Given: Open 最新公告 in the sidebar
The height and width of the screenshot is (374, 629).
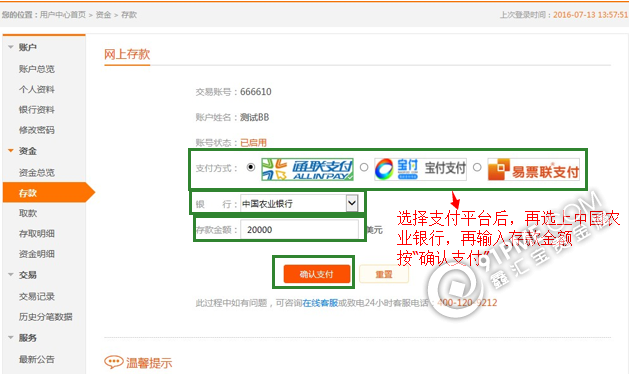Looking at the screenshot, I should [37, 360].
